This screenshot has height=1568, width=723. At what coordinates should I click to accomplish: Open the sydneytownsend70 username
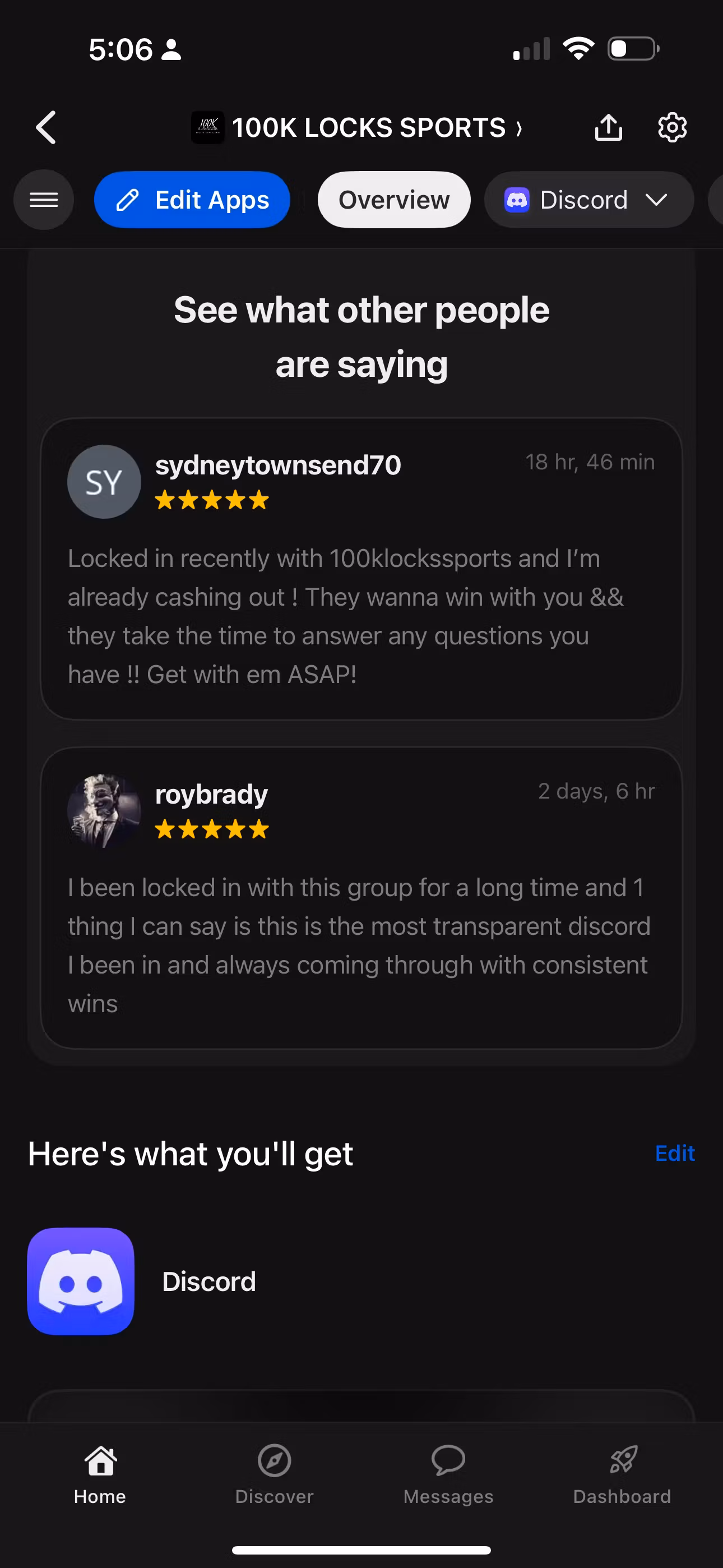pos(278,465)
